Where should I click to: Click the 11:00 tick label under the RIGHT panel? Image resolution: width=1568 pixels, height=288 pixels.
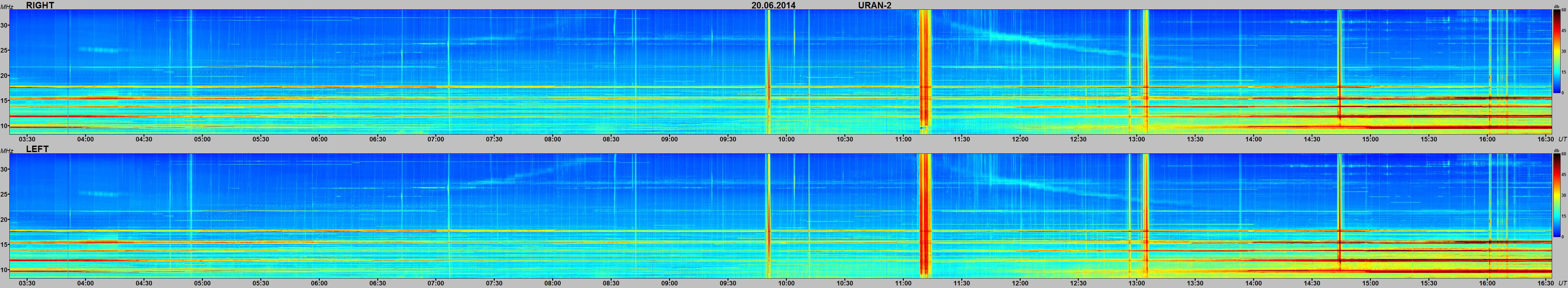coord(903,139)
